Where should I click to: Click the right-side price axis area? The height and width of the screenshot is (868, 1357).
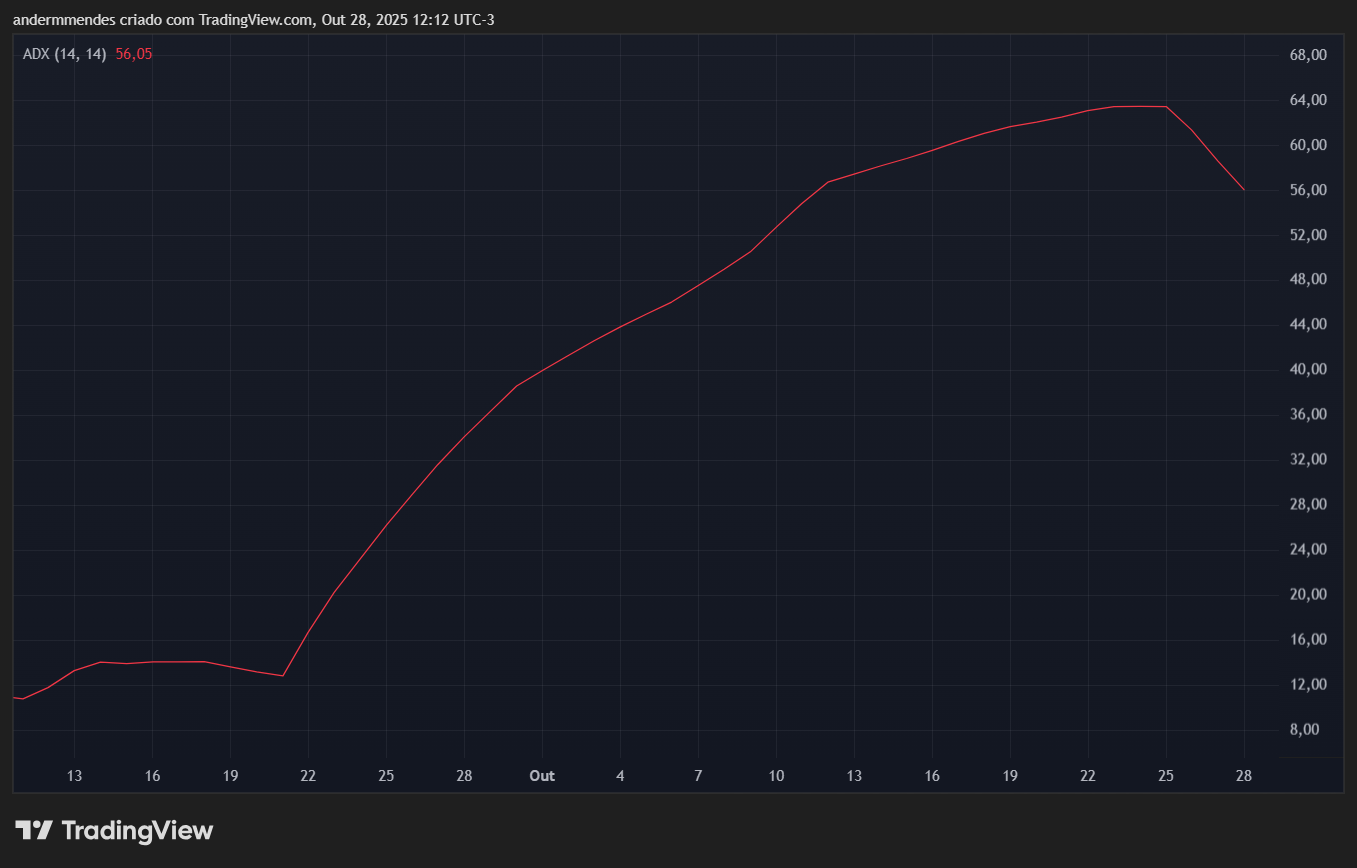tap(1308, 400)
